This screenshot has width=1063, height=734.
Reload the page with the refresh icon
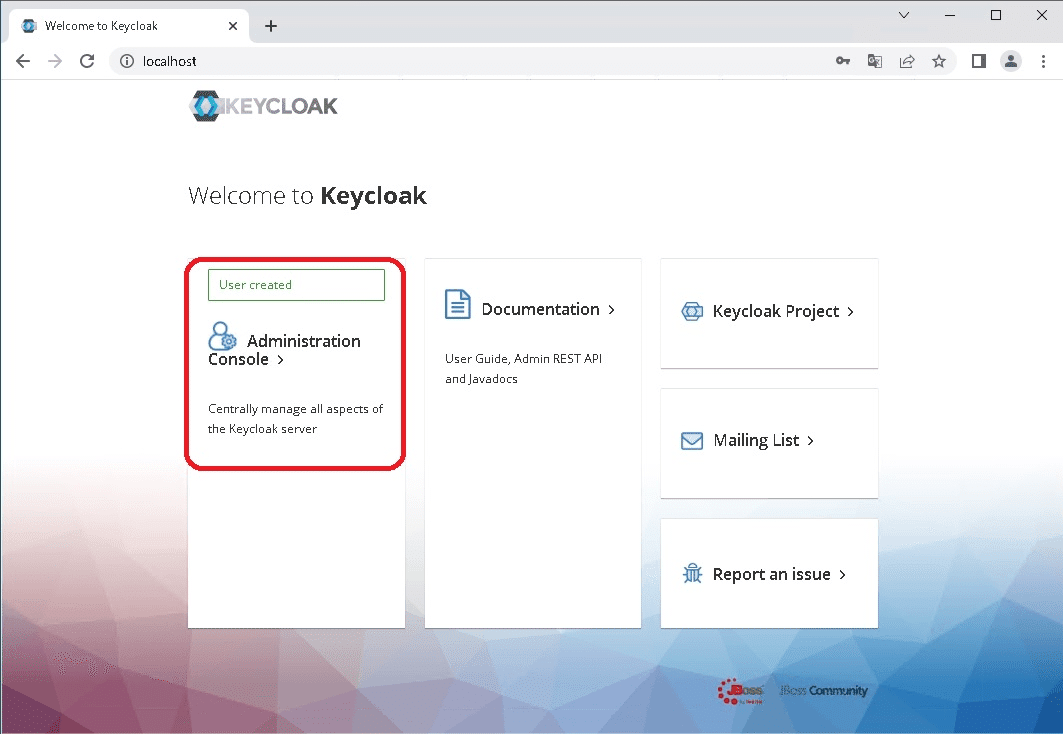coord(87,61)
